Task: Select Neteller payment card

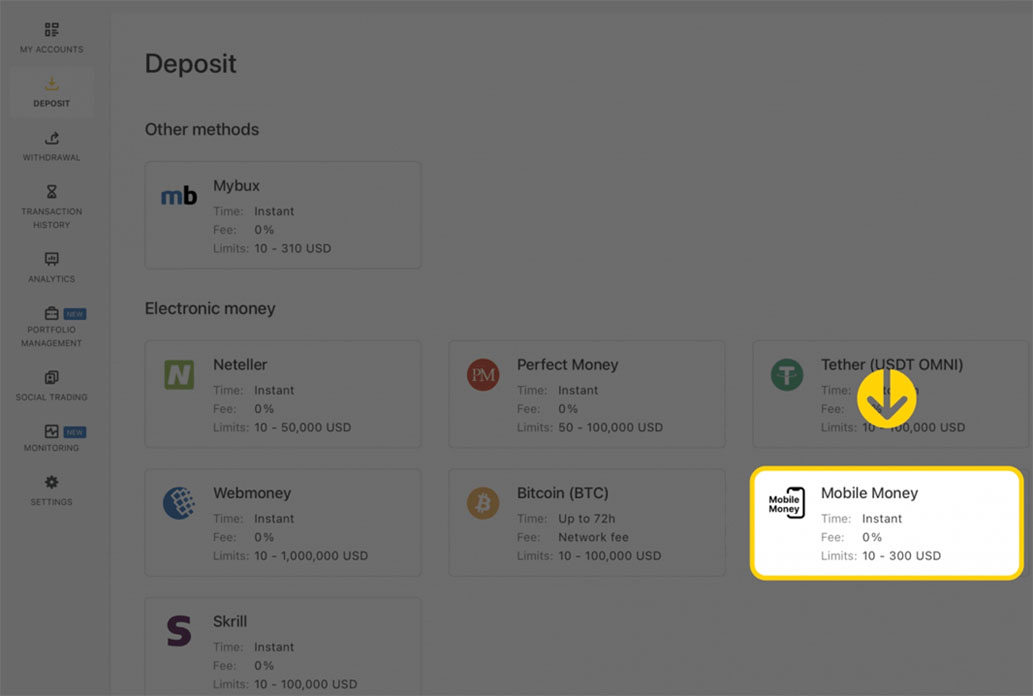Action: tap(282, 394)
